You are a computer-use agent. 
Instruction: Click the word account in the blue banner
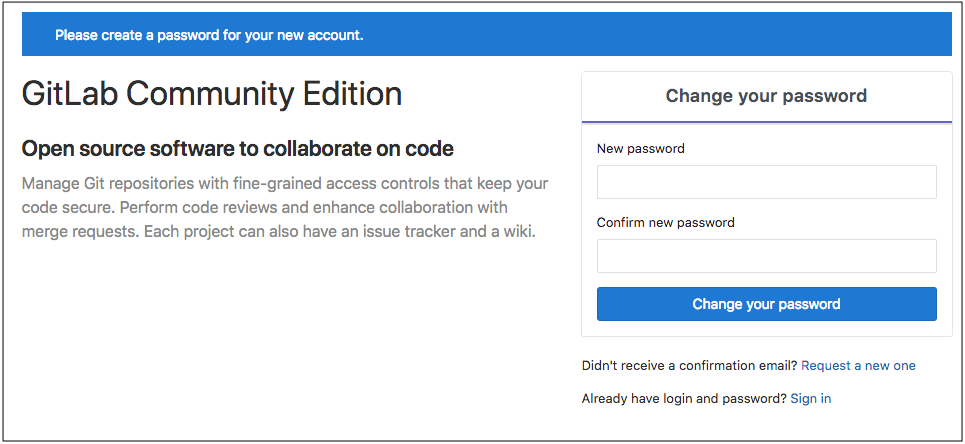point(338,35)
